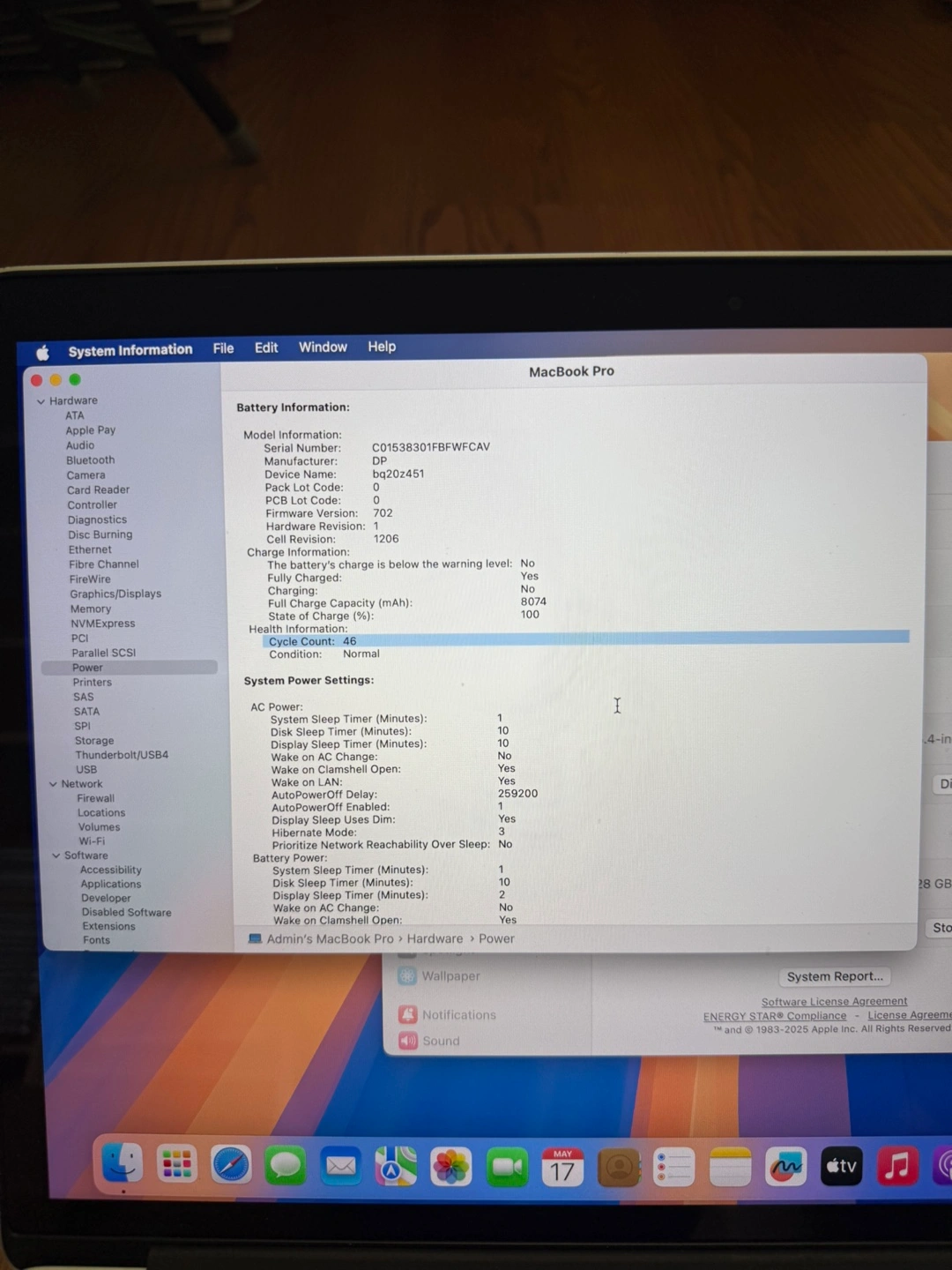Select USB in sidebar
The width and height of the screenshot is (952, 1270).
tap(86, 769)
